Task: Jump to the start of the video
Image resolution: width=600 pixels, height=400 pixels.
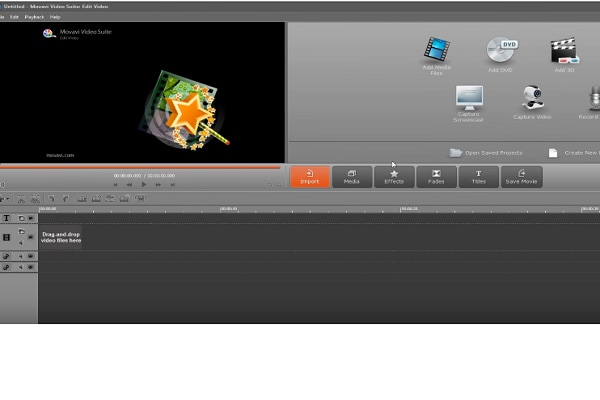Action: click(x=115, y=184)
